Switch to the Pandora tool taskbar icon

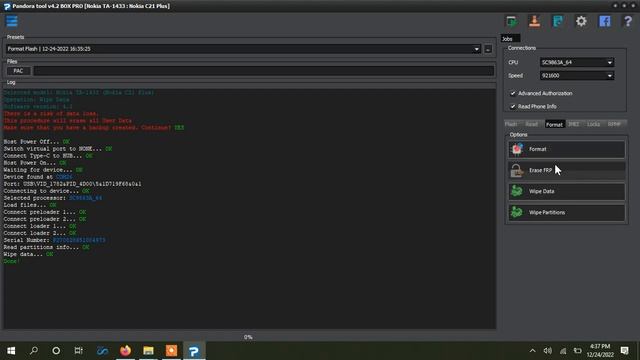194,351
